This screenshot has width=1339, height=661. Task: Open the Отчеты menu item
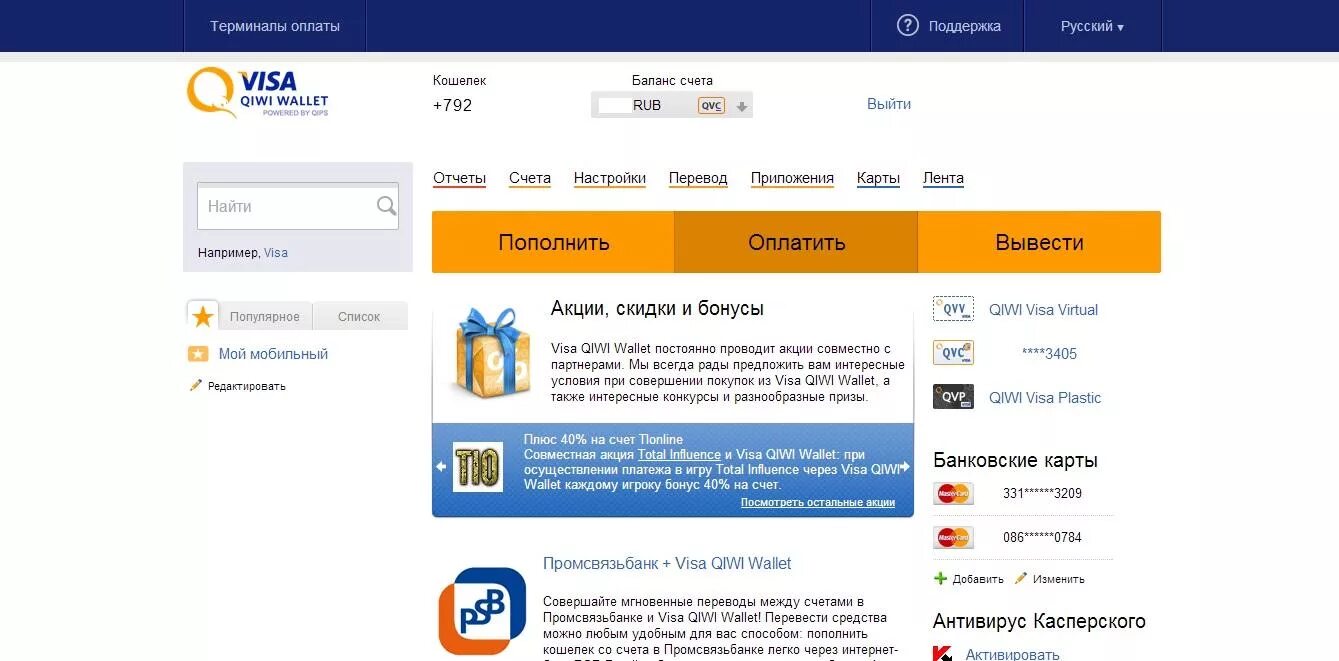point(459,178)
